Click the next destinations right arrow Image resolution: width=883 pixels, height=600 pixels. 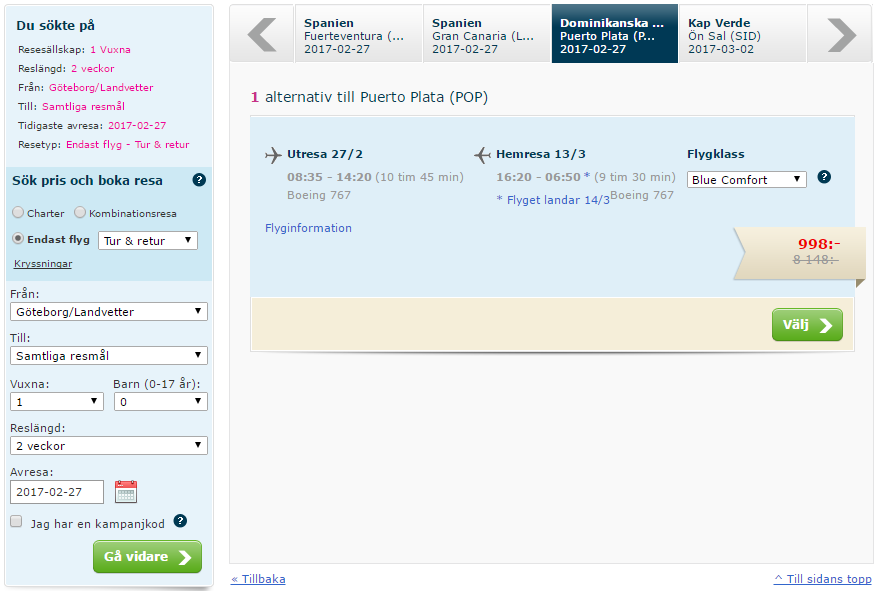[x=841, y=34]
